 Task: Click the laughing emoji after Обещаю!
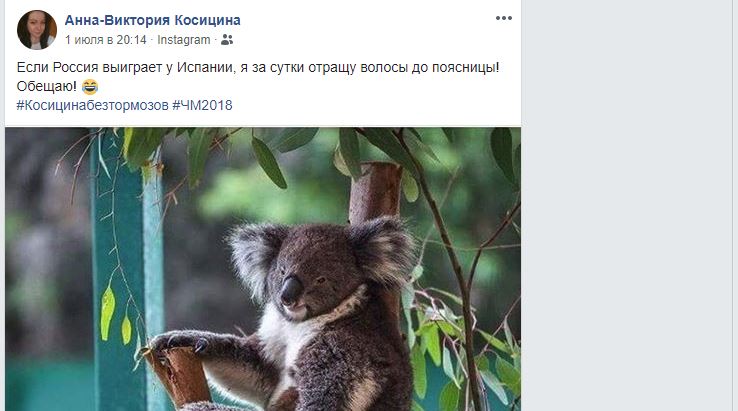pos(90,87)
